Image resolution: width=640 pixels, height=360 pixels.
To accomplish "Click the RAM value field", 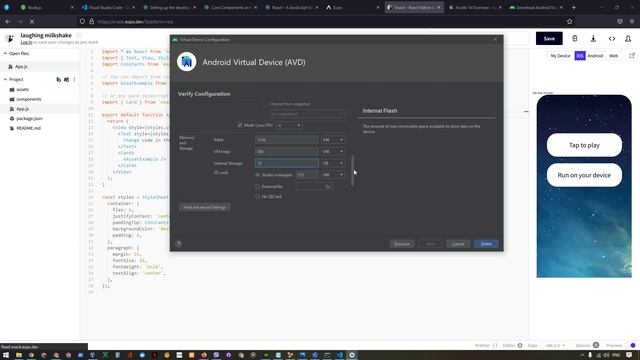I will pos(287,140).
